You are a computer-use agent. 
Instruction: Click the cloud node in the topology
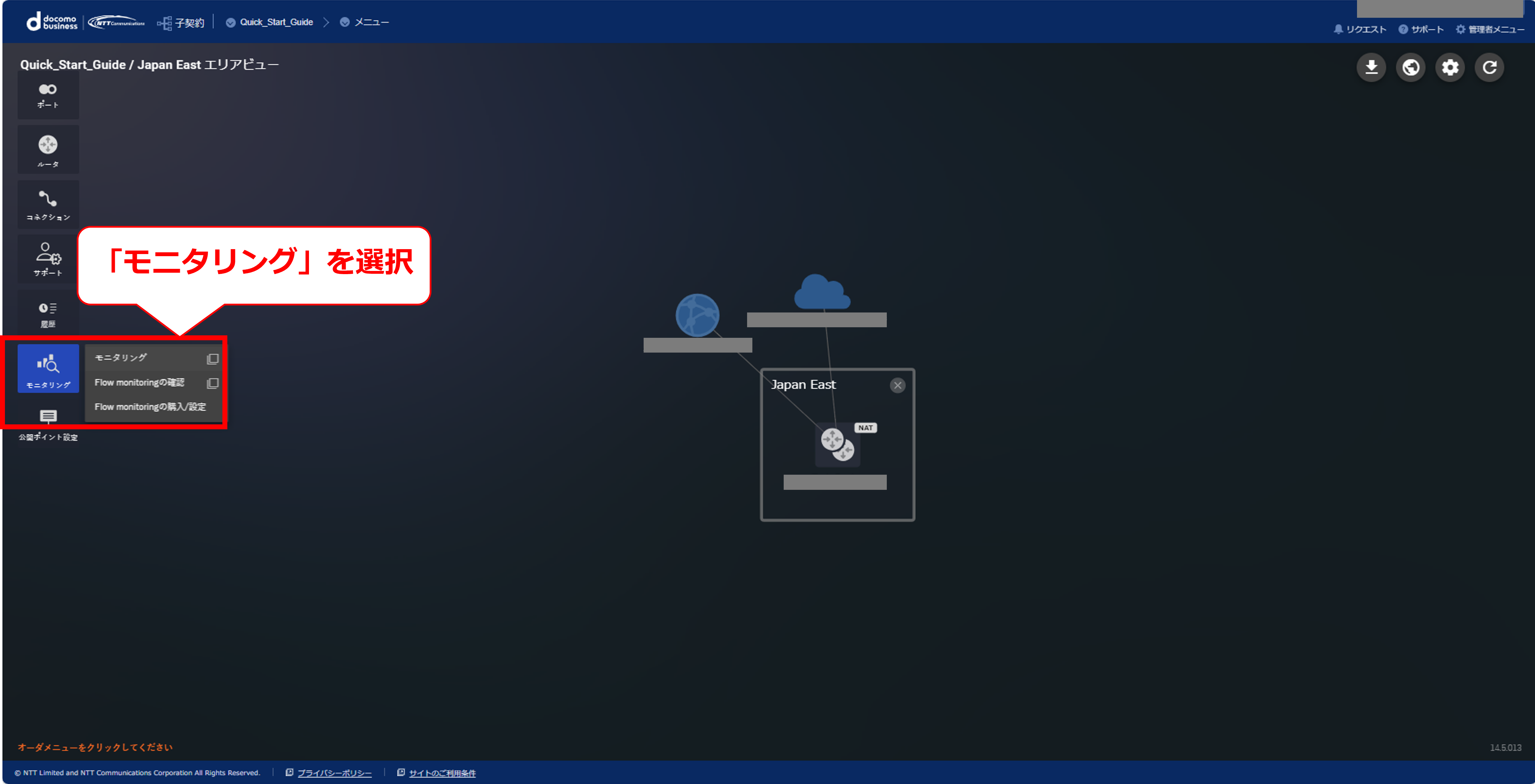[822, 292]
